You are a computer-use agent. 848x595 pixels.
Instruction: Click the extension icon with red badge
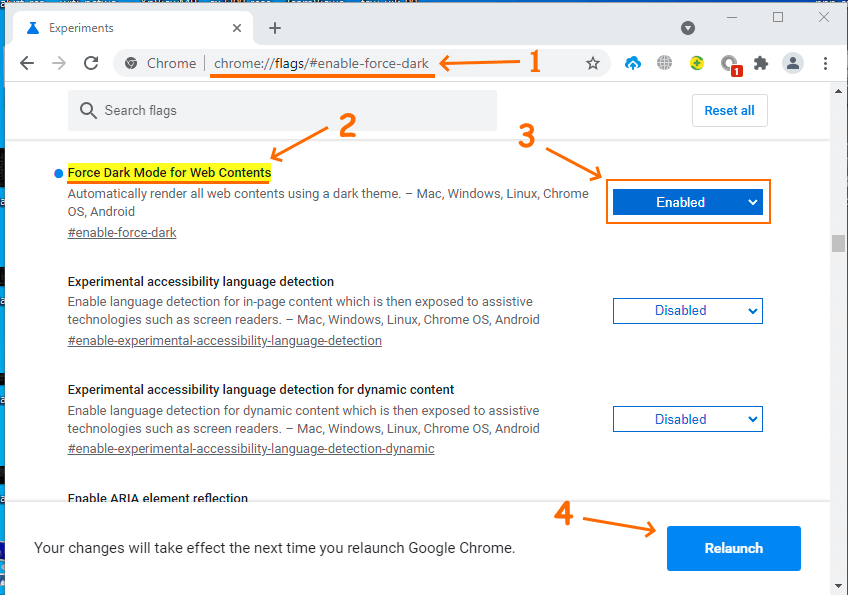click(729, 64)
